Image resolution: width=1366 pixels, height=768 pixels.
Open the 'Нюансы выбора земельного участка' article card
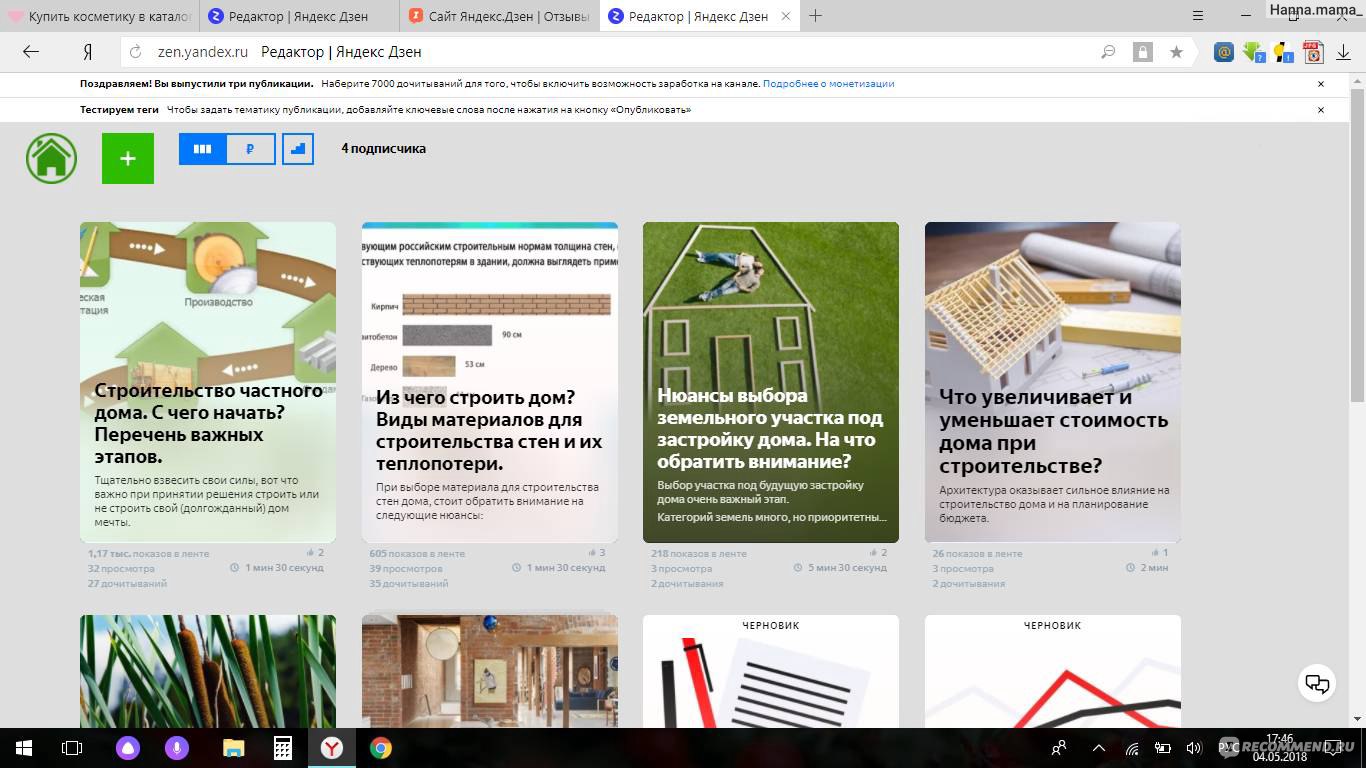click(771, 382)
